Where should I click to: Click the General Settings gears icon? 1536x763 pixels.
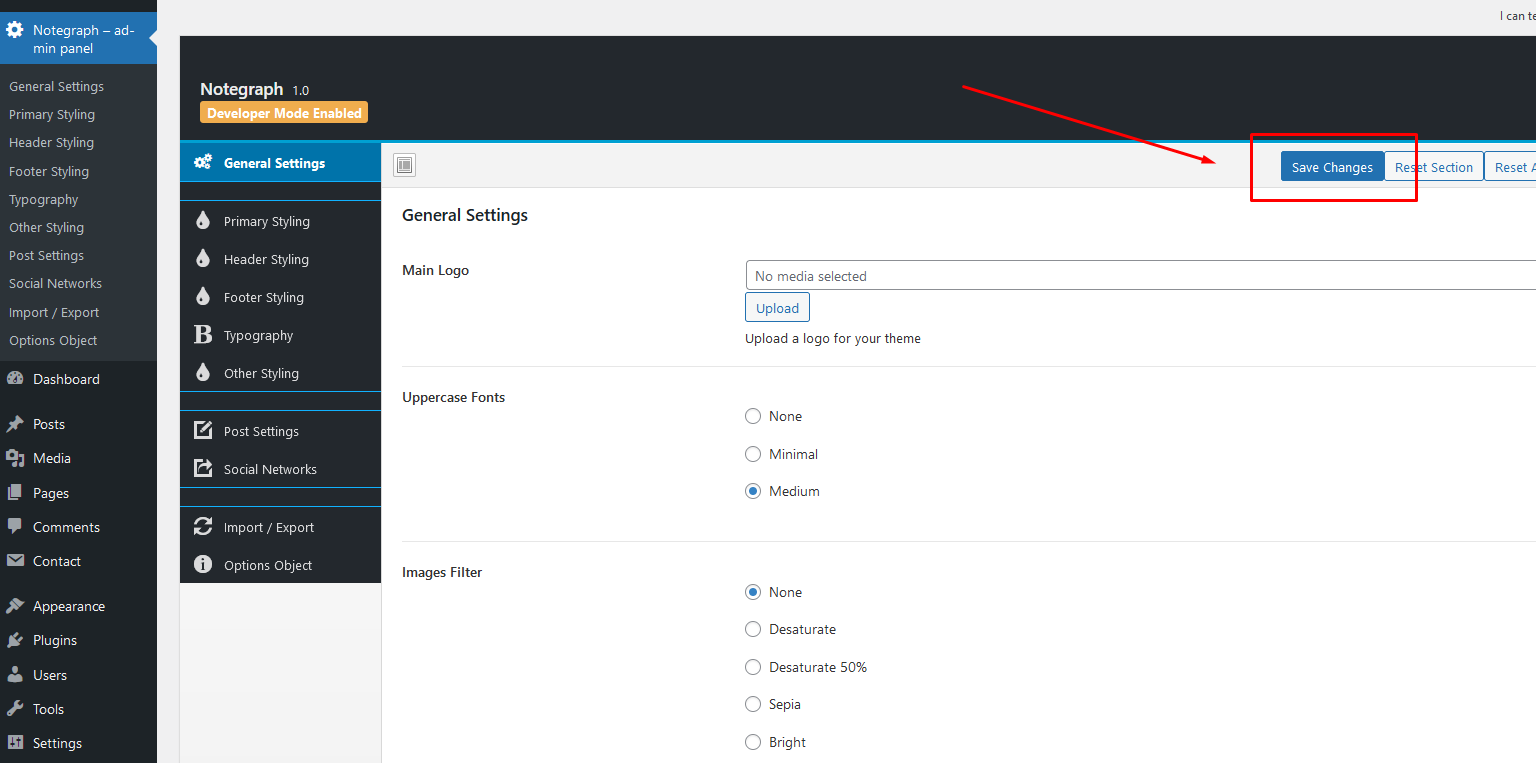[203, 163]
